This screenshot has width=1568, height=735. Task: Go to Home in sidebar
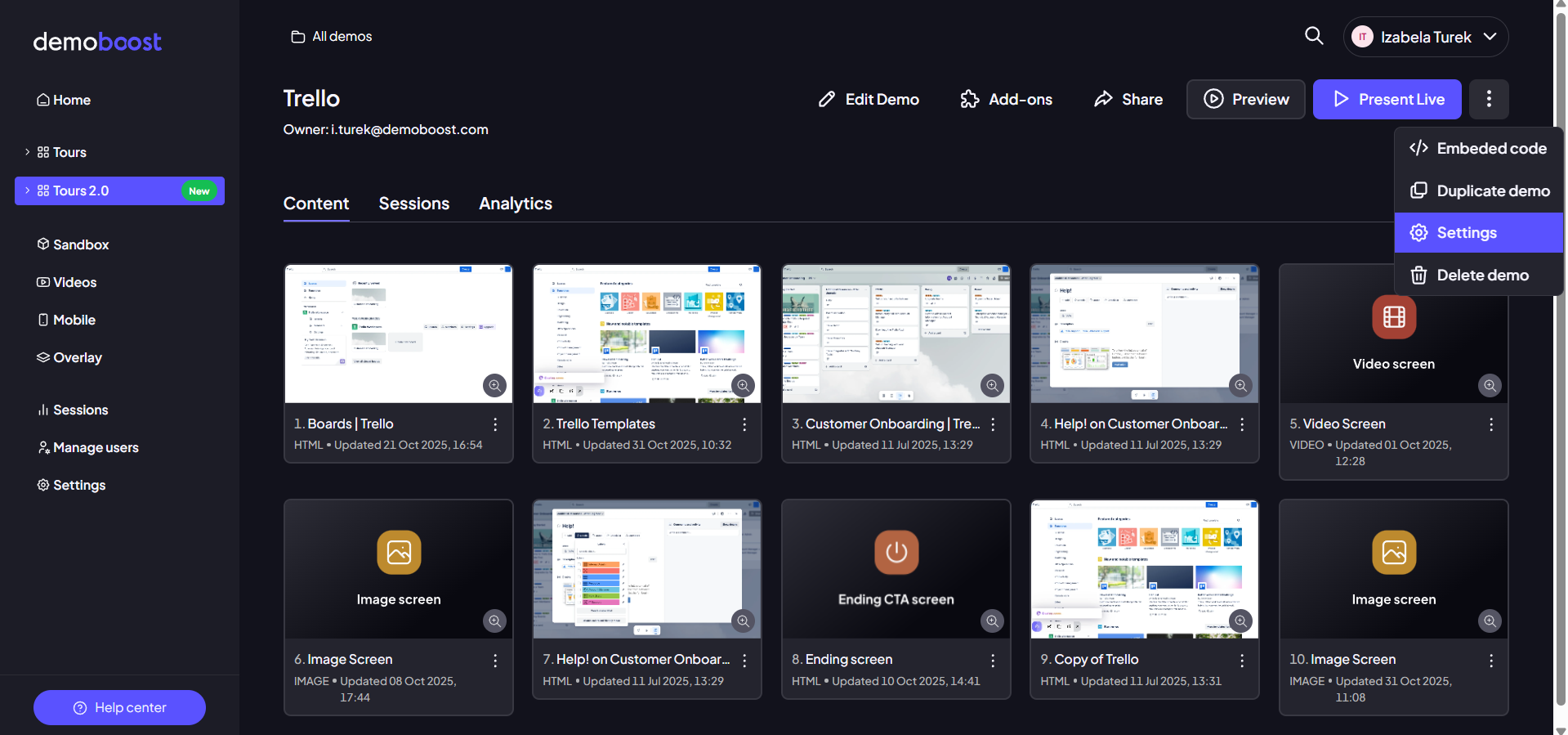click(x=64, y=100)
